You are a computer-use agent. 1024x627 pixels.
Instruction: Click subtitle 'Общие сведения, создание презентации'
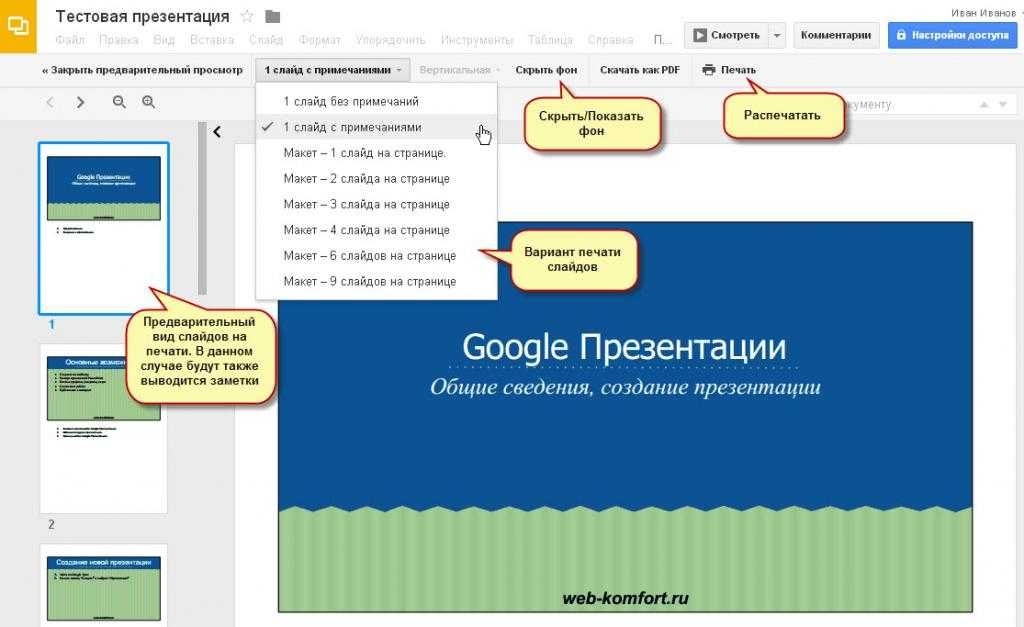click(625, 387)
